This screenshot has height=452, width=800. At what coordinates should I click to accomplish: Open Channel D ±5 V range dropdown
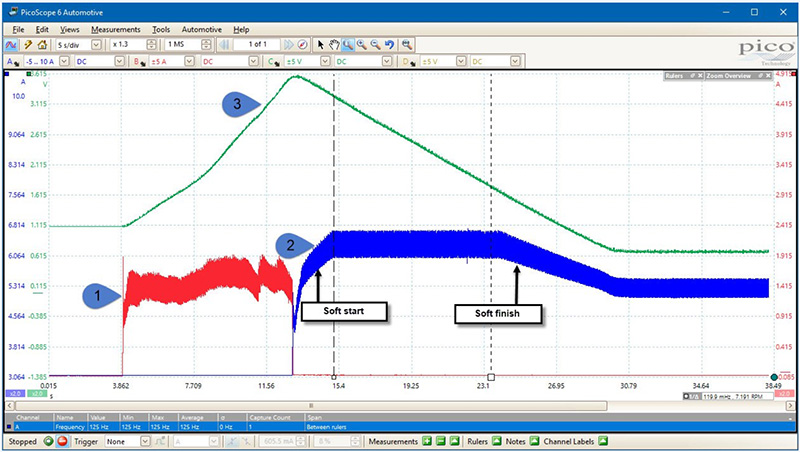(x=443, y=61)
